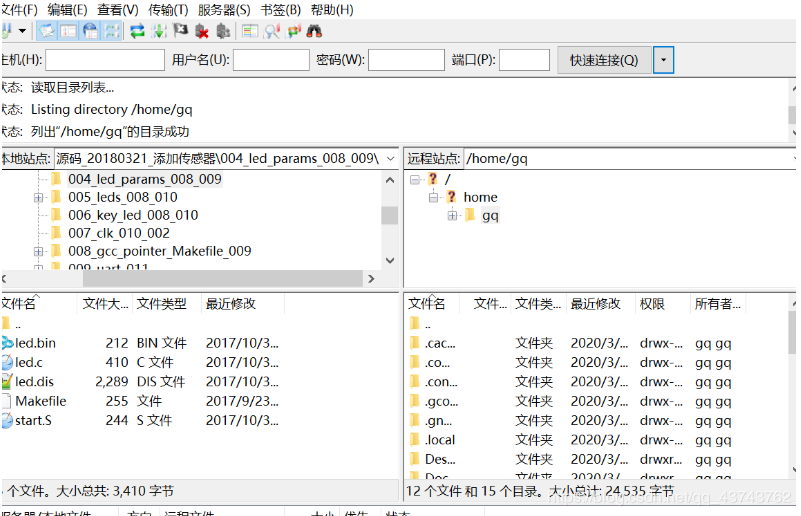Select remote Des... folder icon
The height and width of the screenshot is (516, 801).
[415, 459]
